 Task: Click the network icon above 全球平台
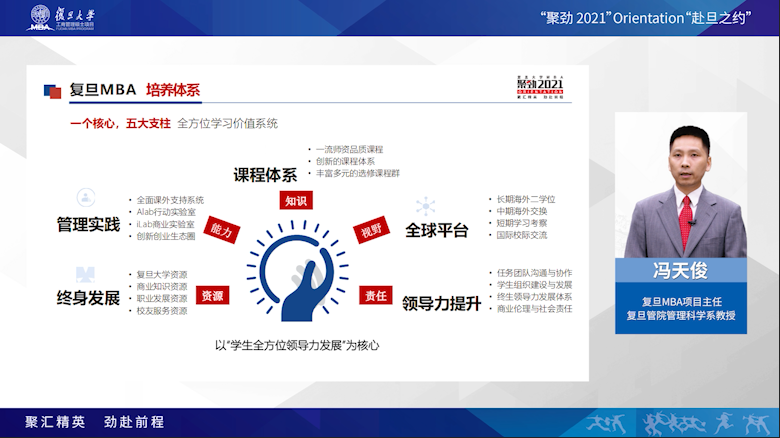pos(425,206)
